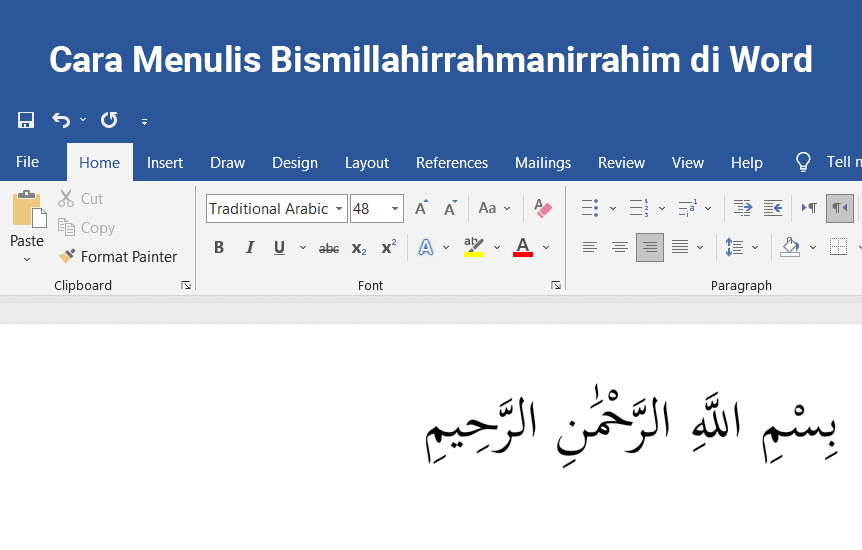Image resolution: width=862 pixels, height=550 pixels.
Task: Toggle Align Right button
Action: 650,248
